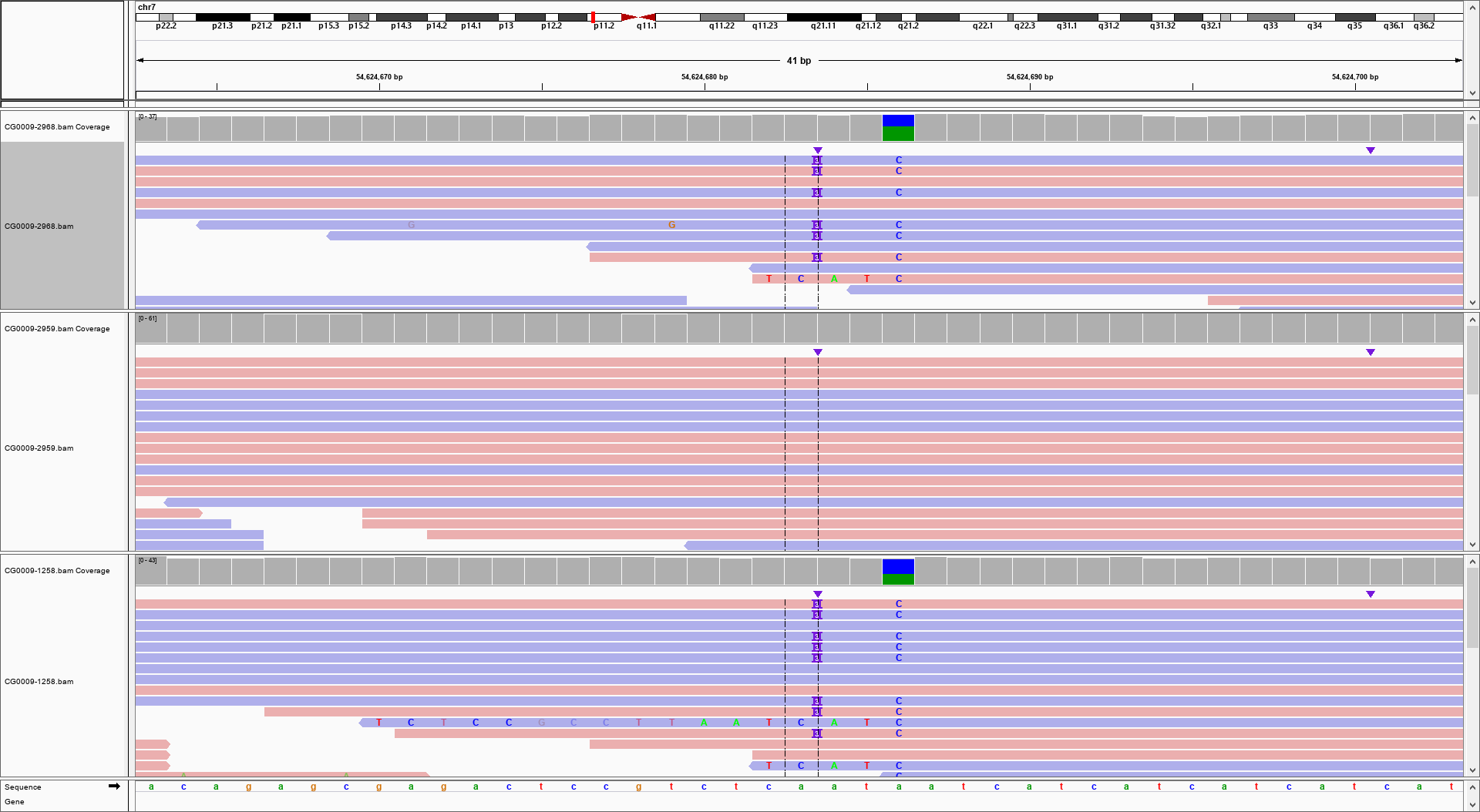The width and height of the screenshot is (1480, 812).
Task: Click the Sequence track strand direction arrow
Action: click(114, 787)
